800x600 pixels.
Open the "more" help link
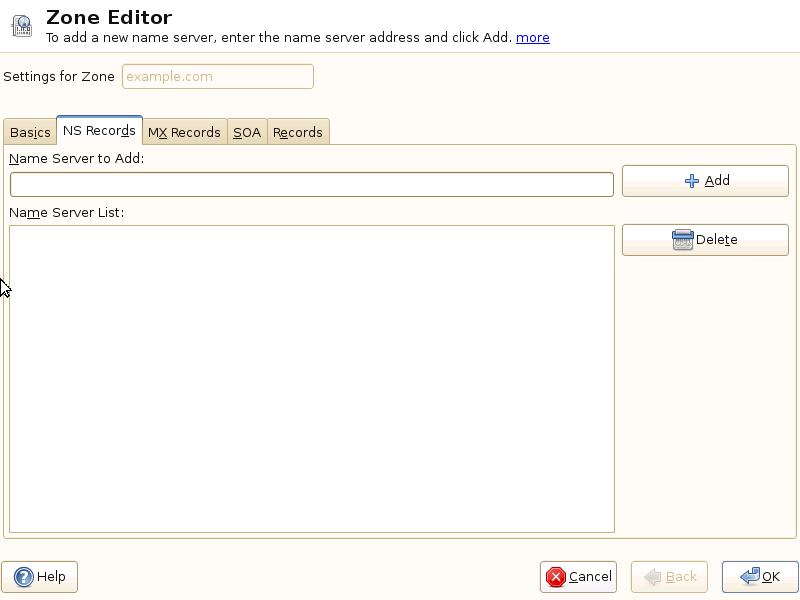pyautogui.click(x=532, y=38)
